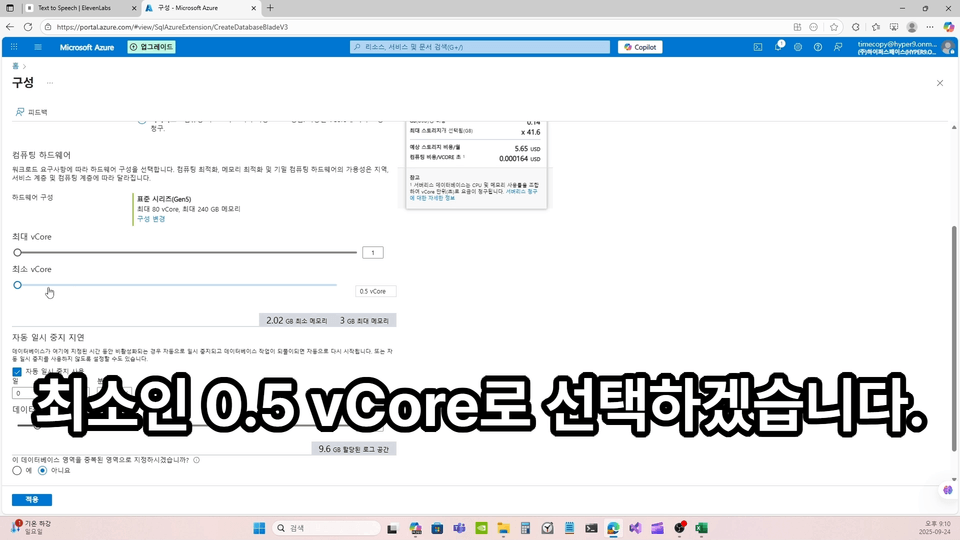960x540 pixels.
Task: Click the 피드백 feedback button
Action: coord(31,112)
